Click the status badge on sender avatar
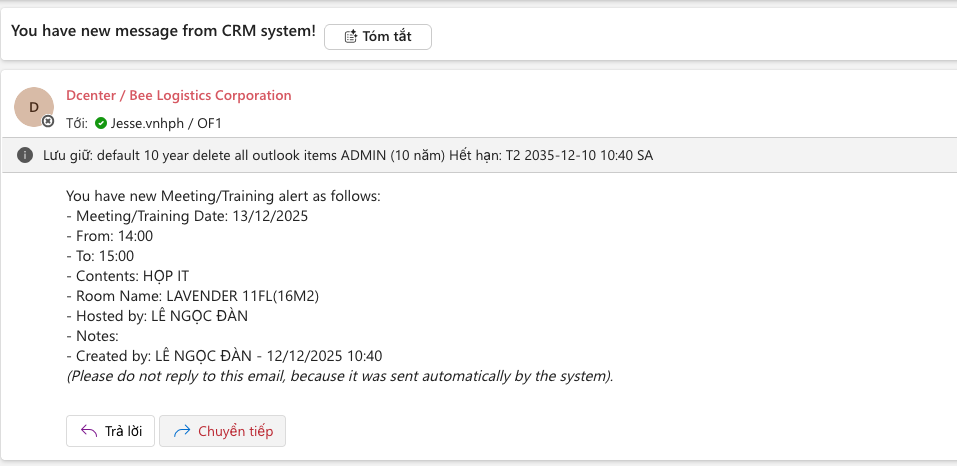This screenshot has height=466, width=957. [48, 121]
